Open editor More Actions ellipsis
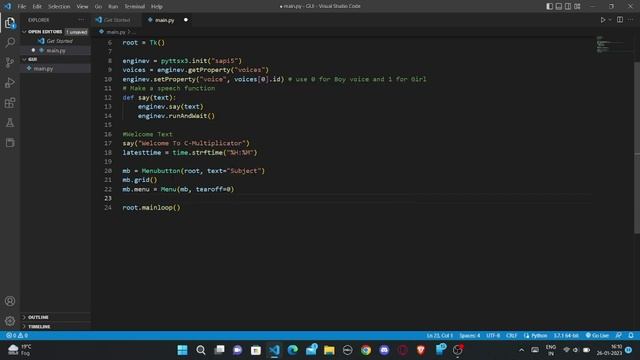Image resolution: width=640 pixels, height=360 pixels. coord(631,20)
